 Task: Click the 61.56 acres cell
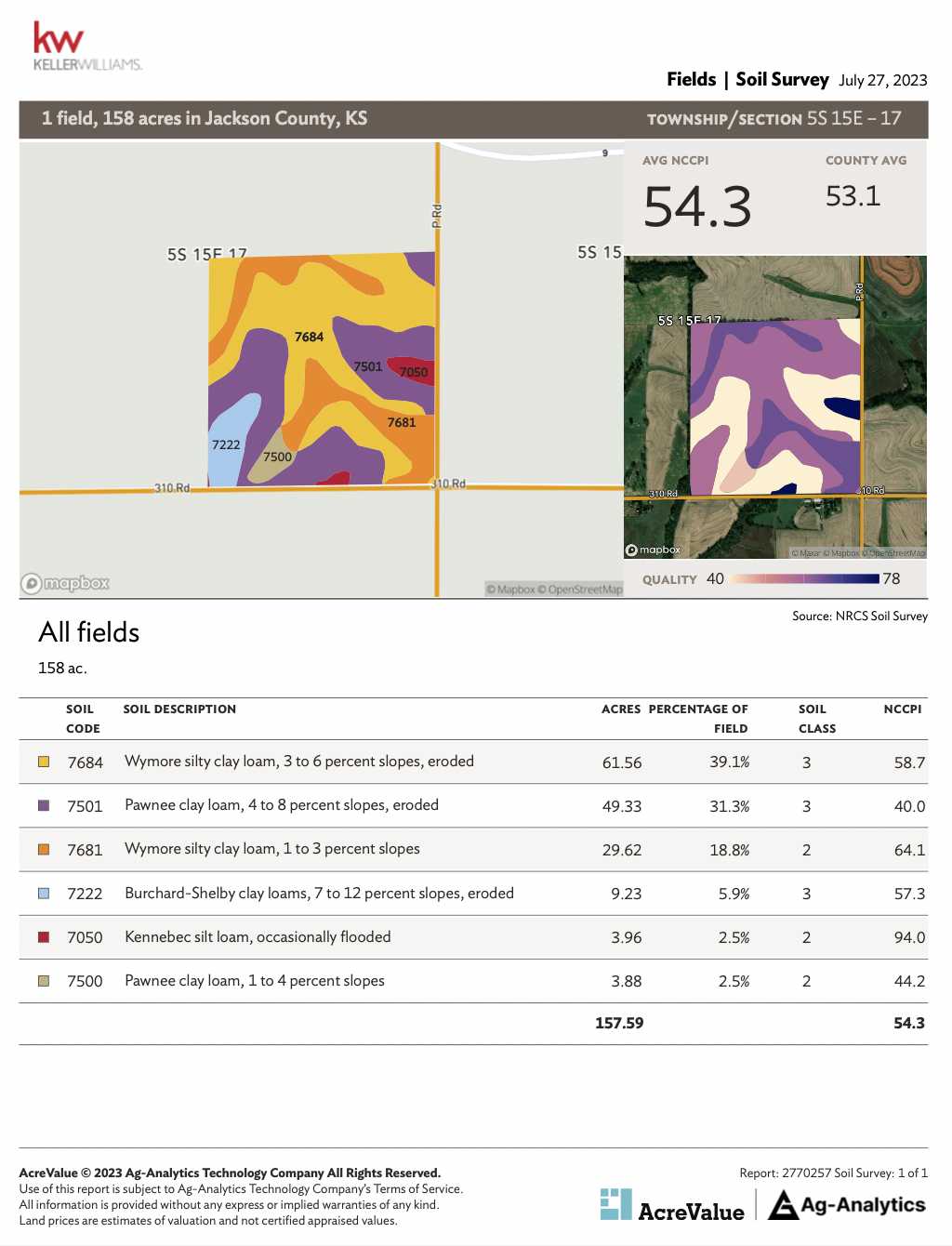coord(622,762)
